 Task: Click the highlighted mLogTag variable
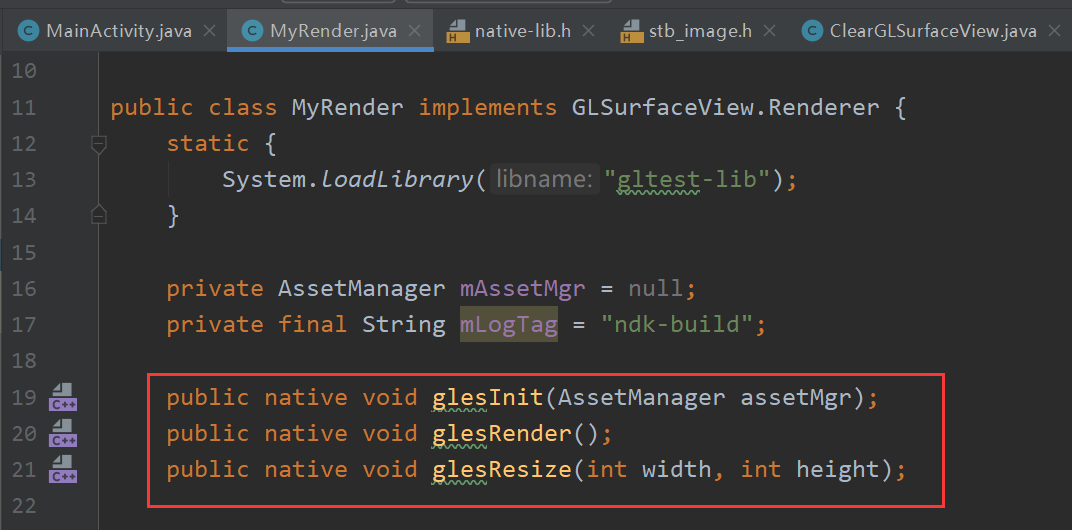[508, 324]
